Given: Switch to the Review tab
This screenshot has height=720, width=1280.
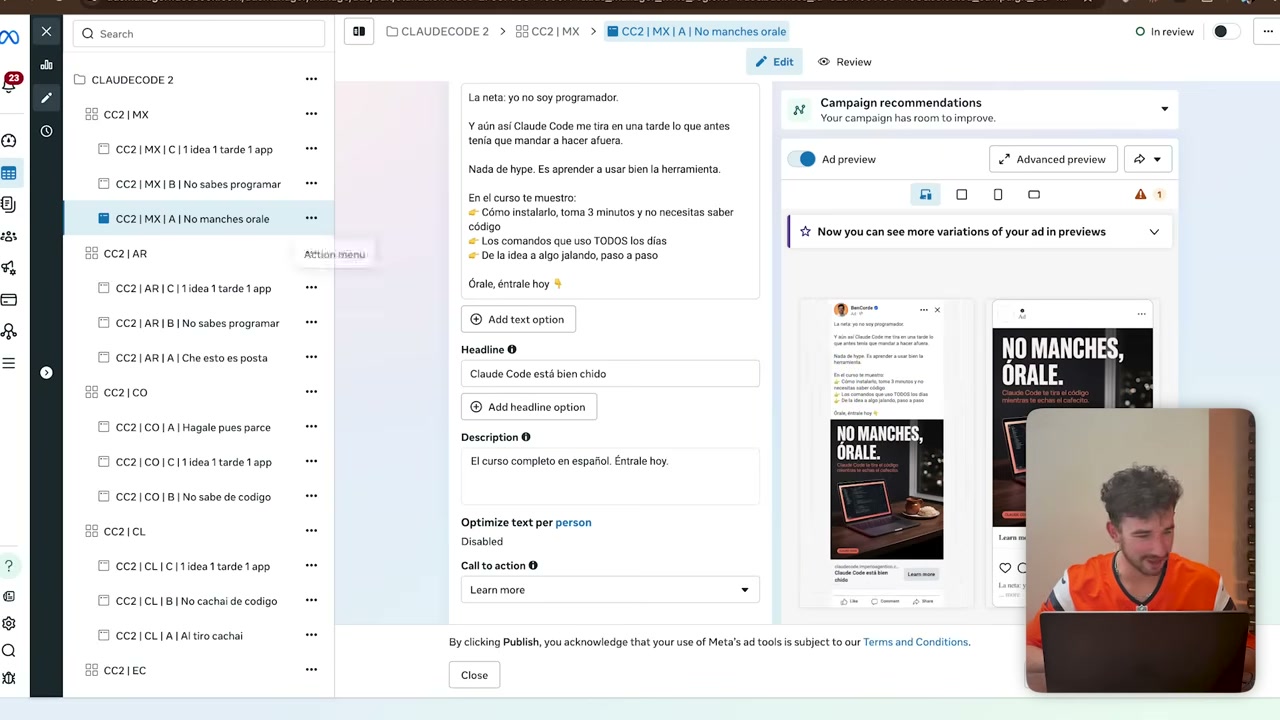Looking at the screenshot, I should 845,62.
